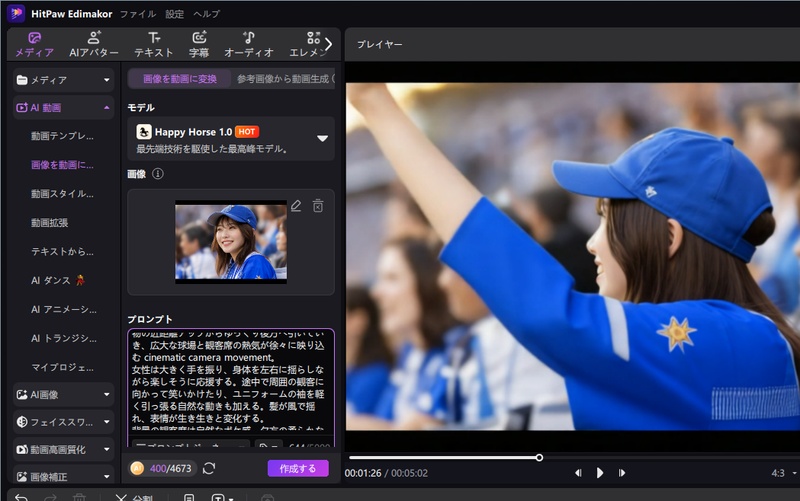
Task: Click the player progress slider handle
Action: [539, 458]
